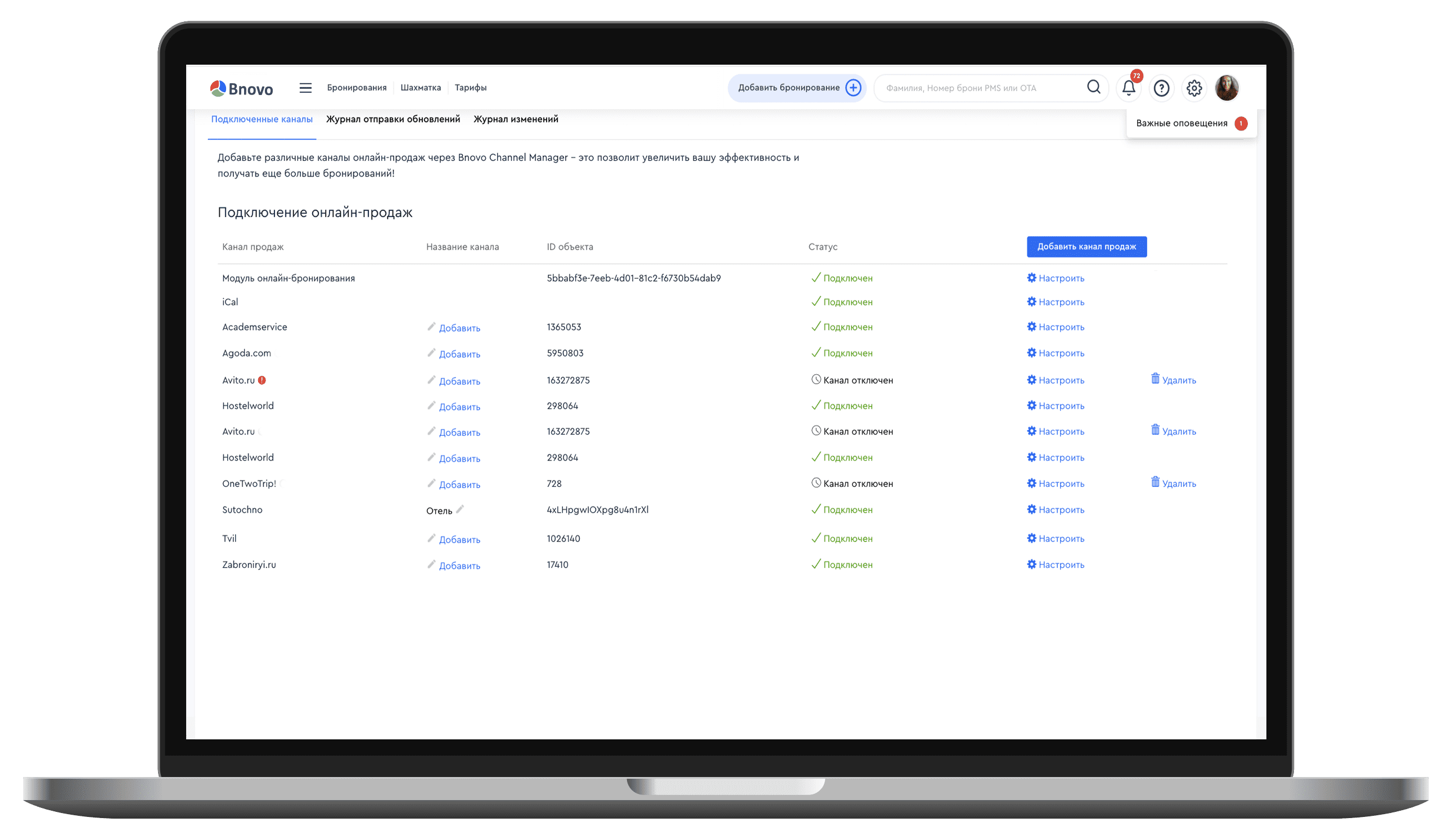Select the Academservice ID 1365053
The width and height of the screenshot is (1452, 840).
click(x=563, y=327)
